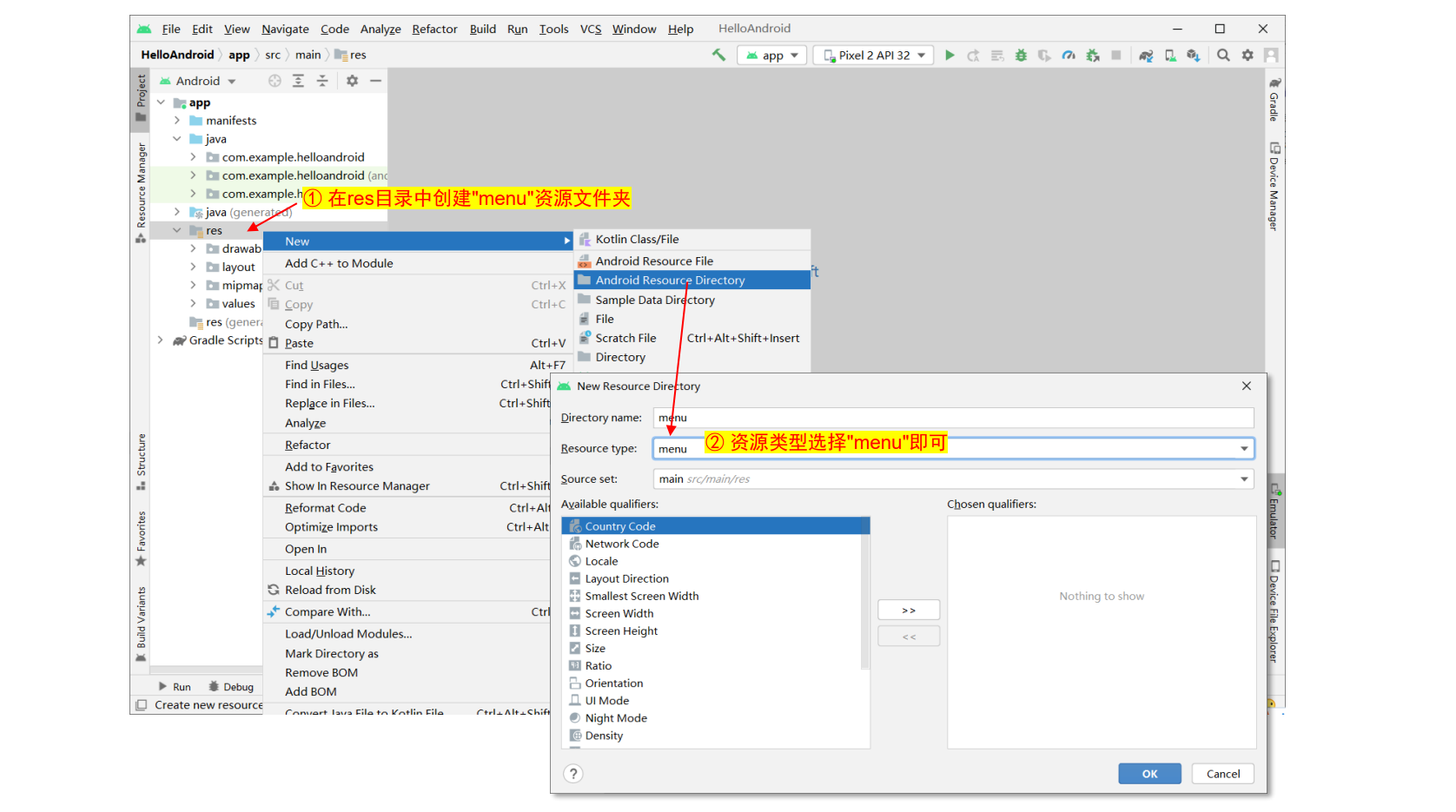Click the >> add qualifier button
Screen dimensions: 1456x812
pyautogui.click(x=909, y=611)
